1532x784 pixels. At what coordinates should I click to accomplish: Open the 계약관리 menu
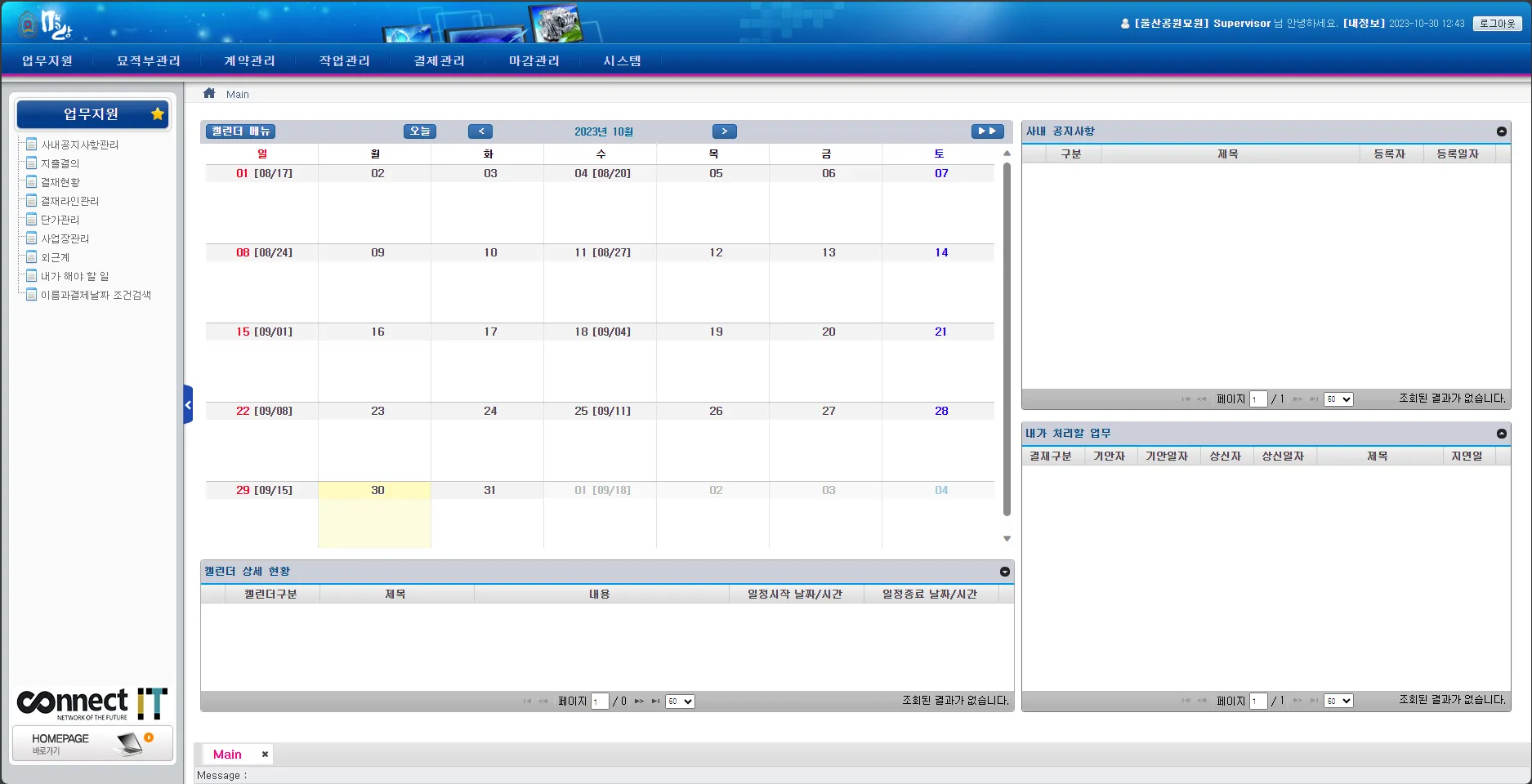pos(250,61)
